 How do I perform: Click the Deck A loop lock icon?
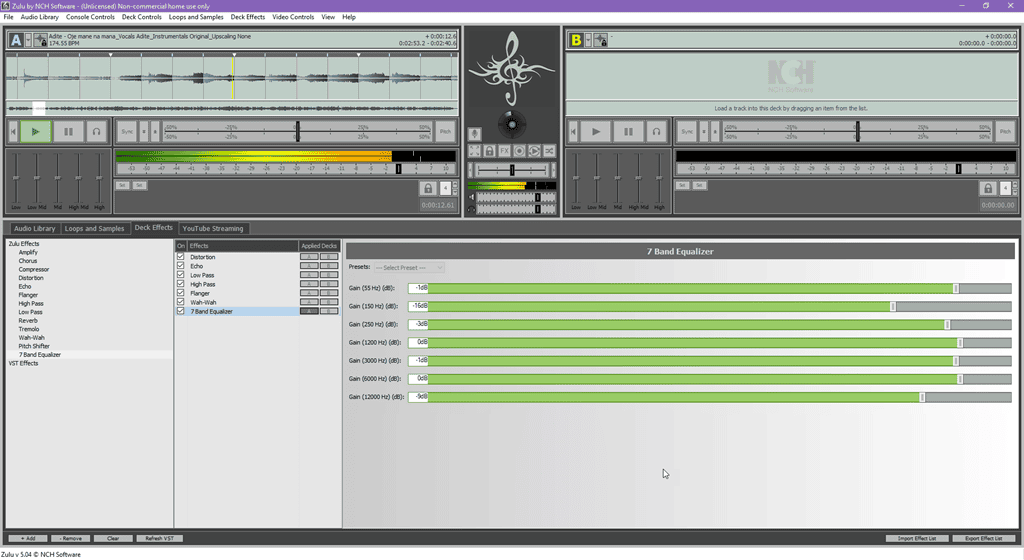point(428,189)
